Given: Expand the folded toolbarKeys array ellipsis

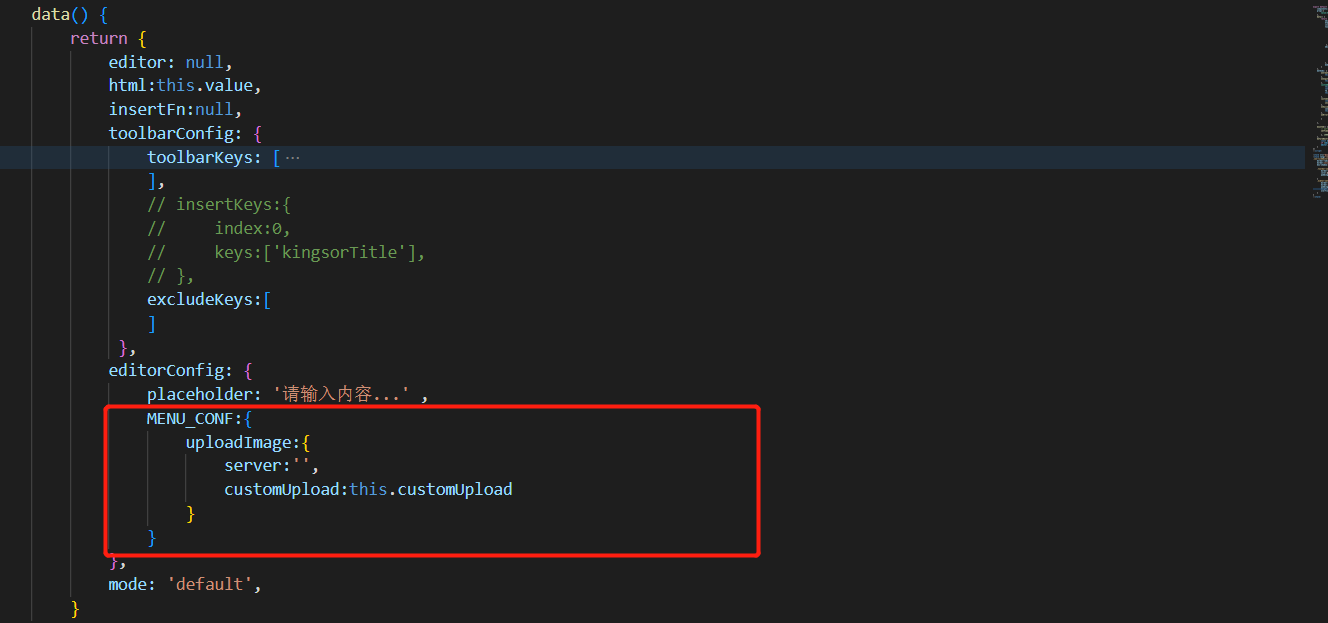Looking at the screenshot, I should click(x=292, y=157).
